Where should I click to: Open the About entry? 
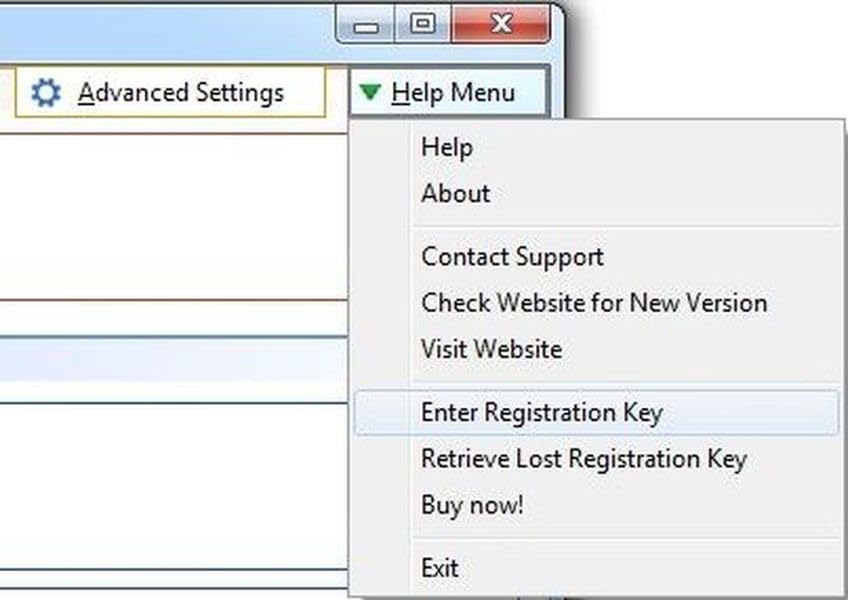click(455, 194)
